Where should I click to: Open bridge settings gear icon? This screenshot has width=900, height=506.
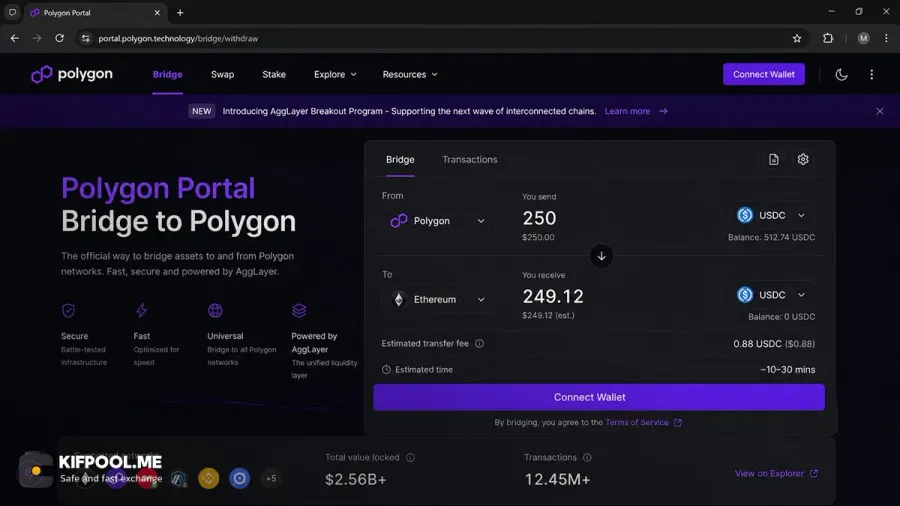(802, 159)
